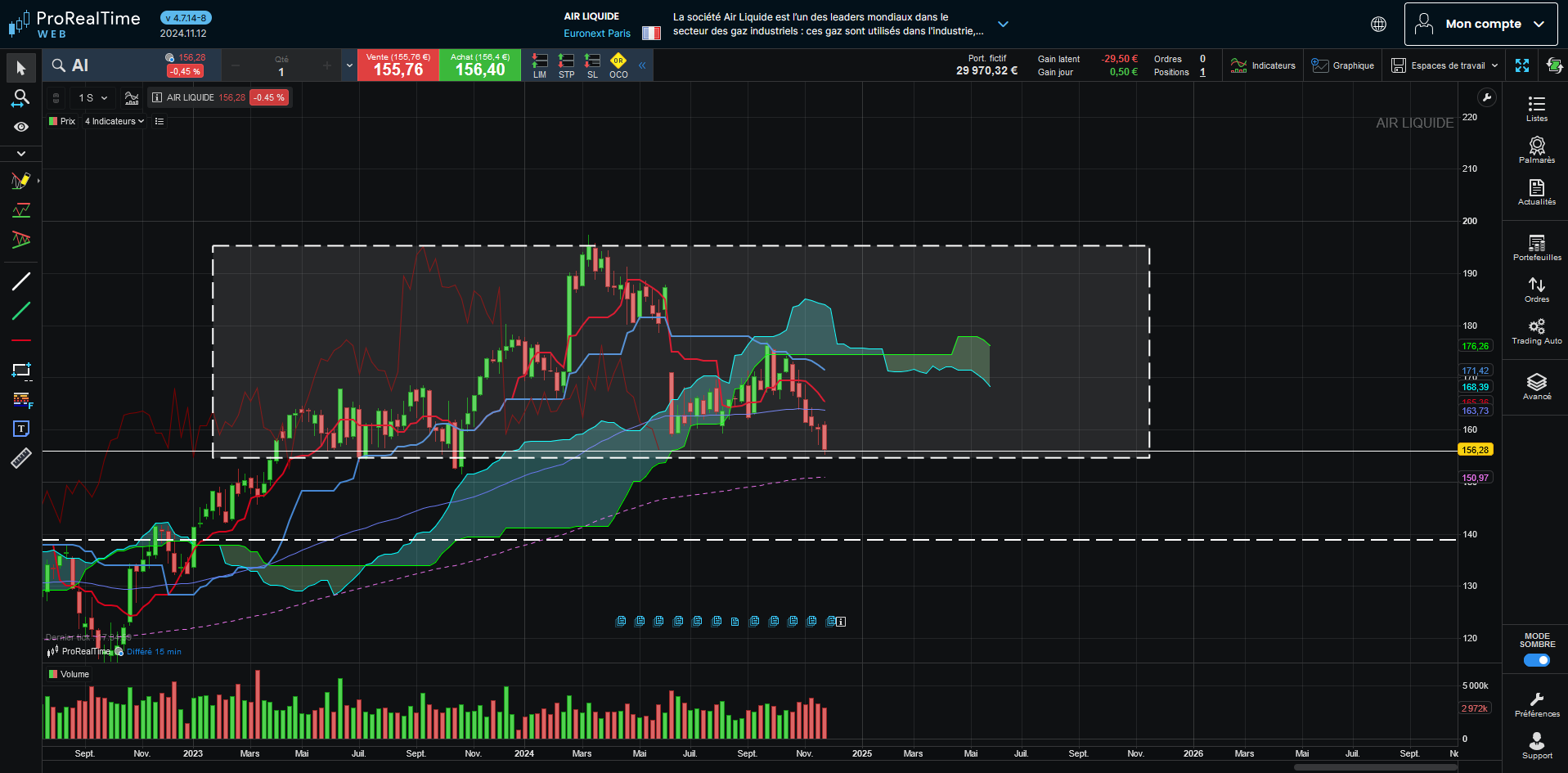Open the Palmarès panel

(x=1536, y=151)
